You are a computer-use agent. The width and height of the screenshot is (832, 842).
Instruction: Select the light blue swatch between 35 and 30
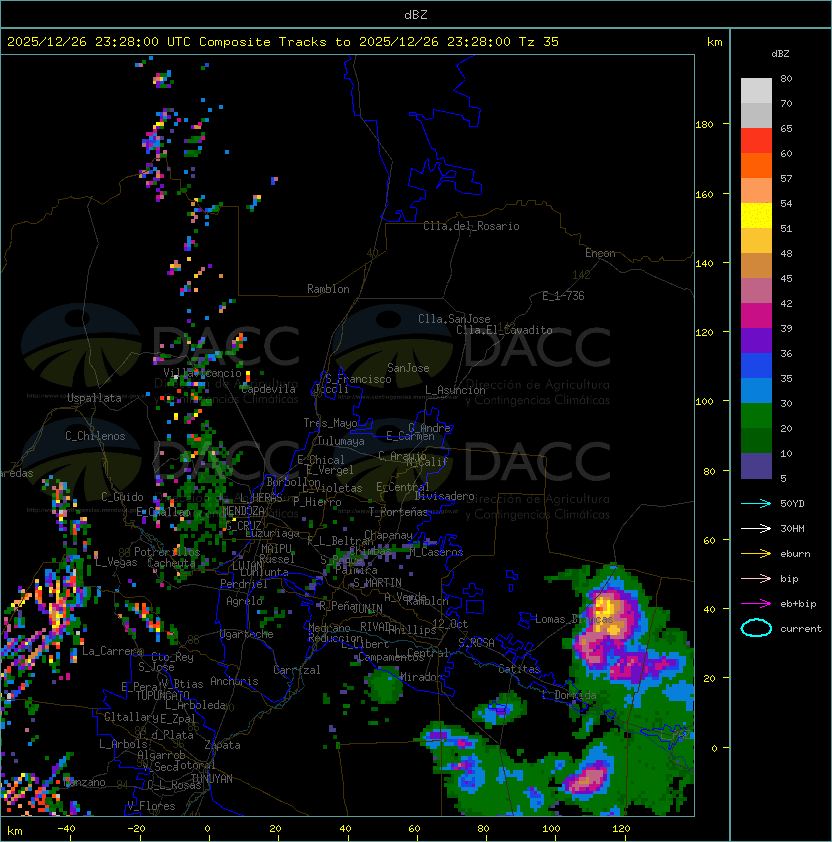[756, 390]
